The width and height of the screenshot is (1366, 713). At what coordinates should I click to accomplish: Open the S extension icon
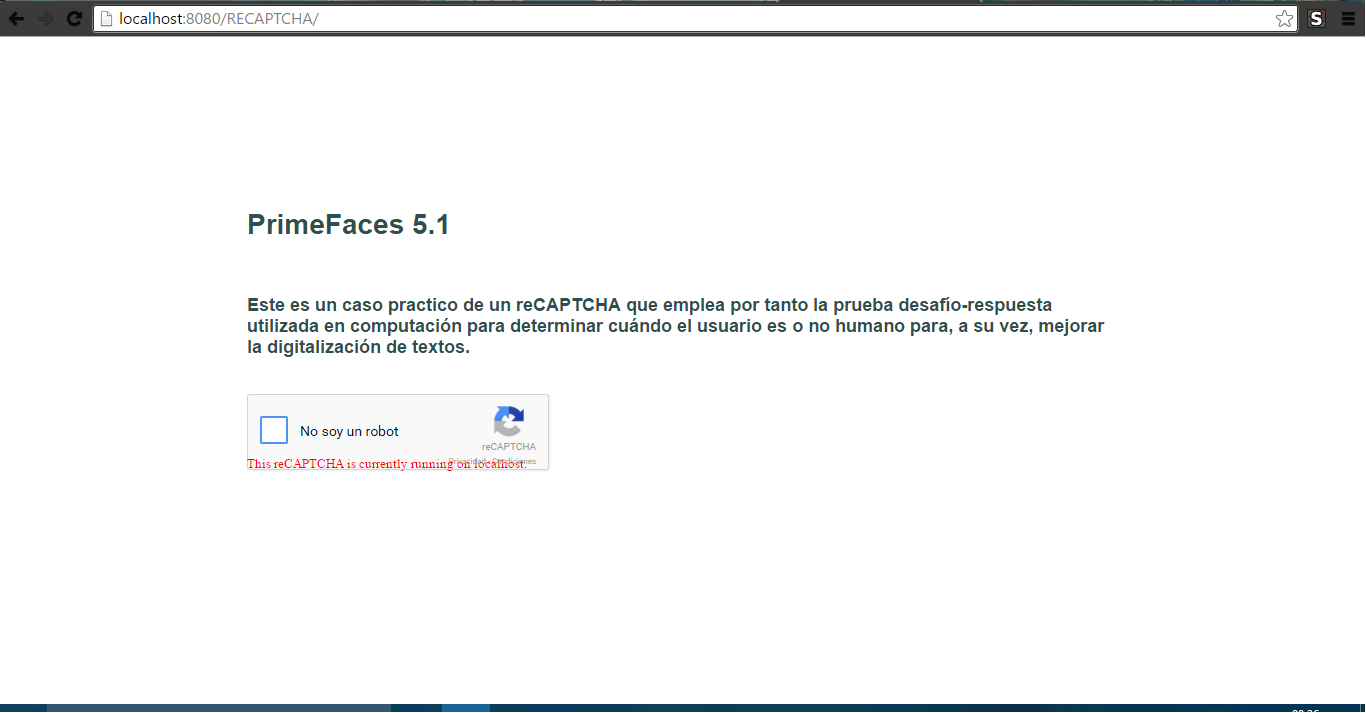1317,18
